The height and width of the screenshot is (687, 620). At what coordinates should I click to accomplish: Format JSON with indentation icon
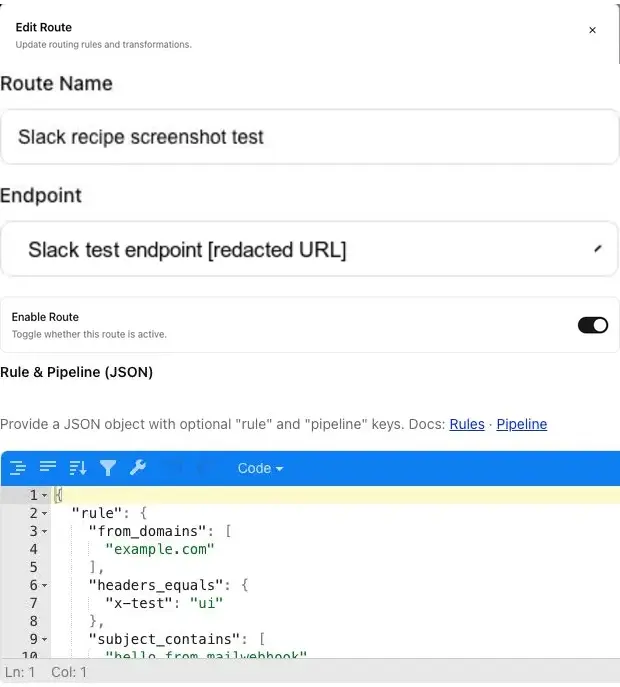(x=18, y=468)
